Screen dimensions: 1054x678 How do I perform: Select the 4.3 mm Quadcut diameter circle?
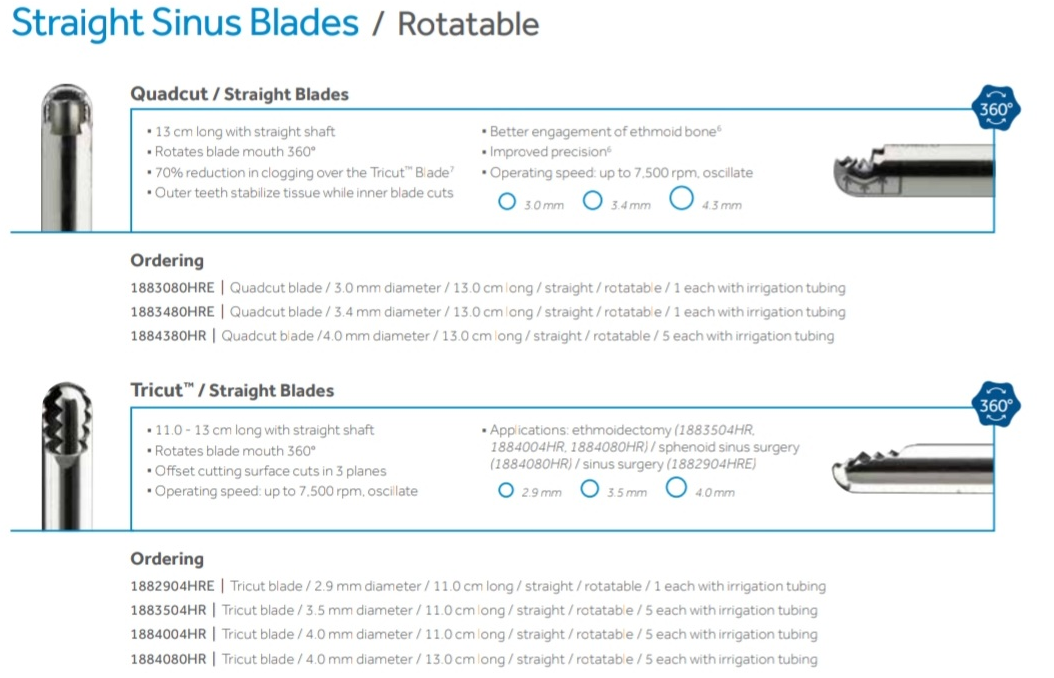click(681, 198)
